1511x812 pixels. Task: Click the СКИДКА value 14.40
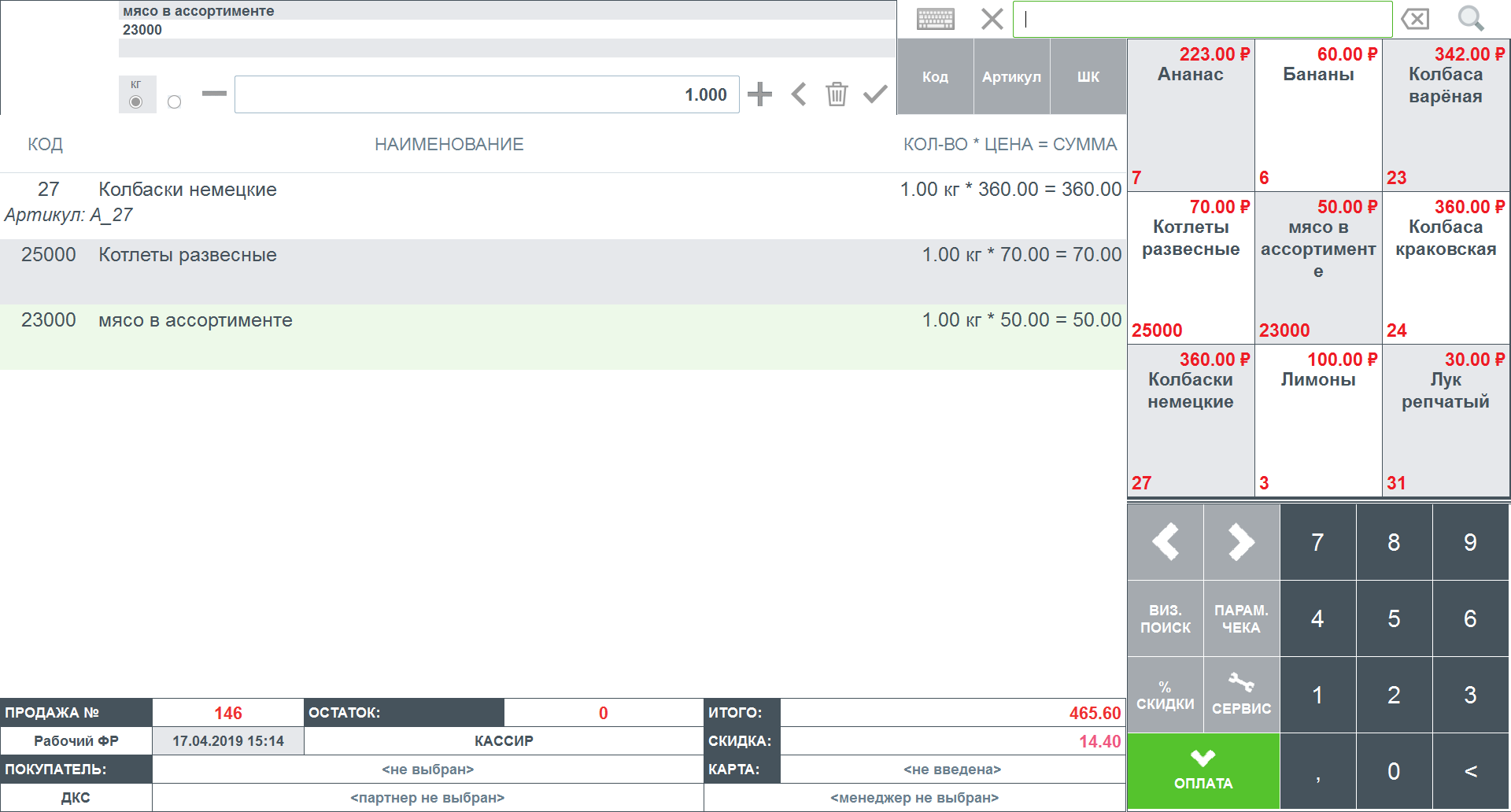(x=952, y=740)
